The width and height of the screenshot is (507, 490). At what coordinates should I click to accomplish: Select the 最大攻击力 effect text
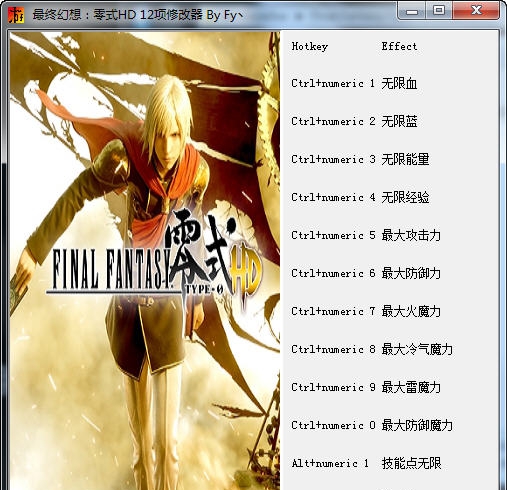tap(411, 235)
